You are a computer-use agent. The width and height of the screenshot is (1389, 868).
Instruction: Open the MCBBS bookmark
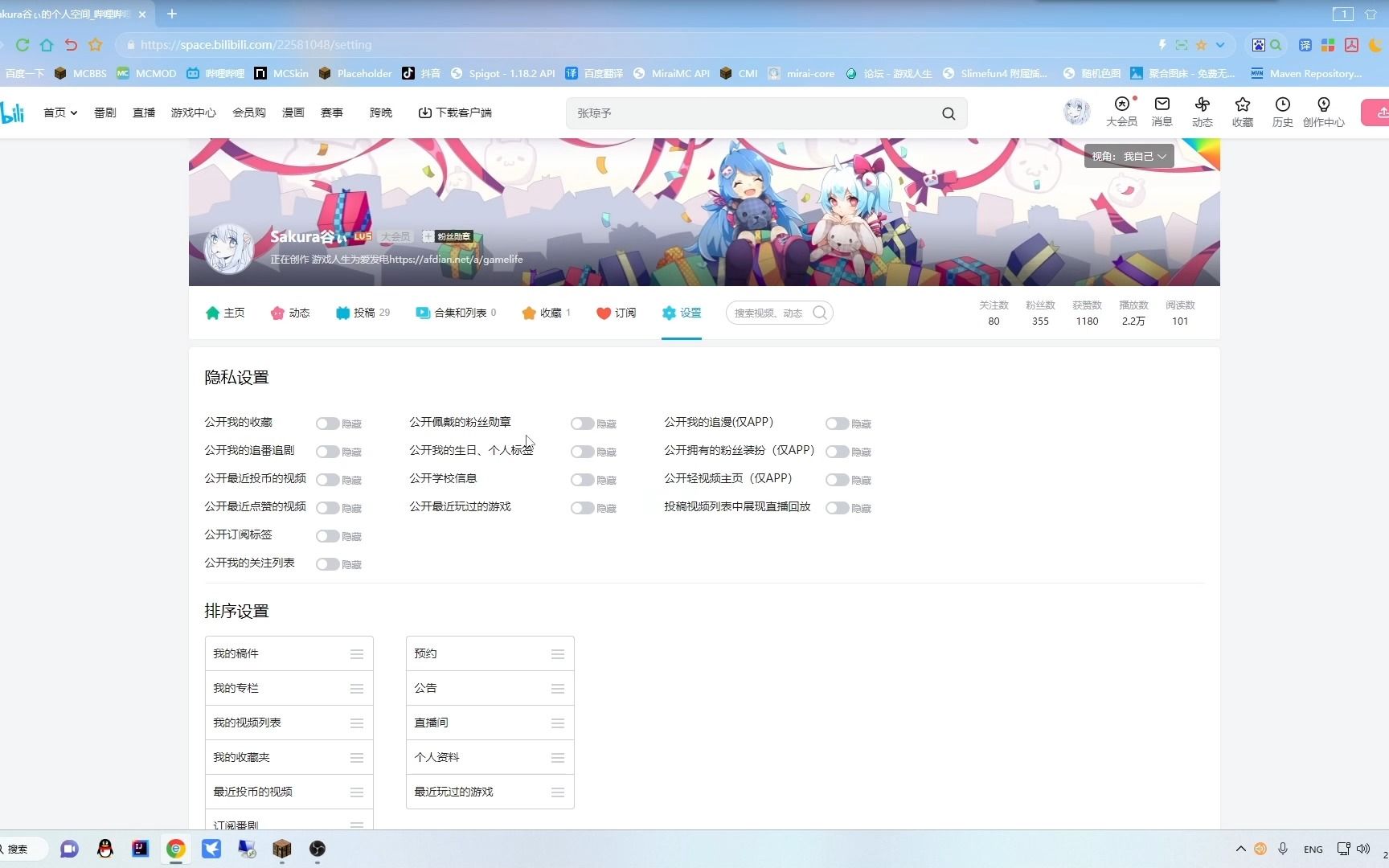(x=80, y=73)
